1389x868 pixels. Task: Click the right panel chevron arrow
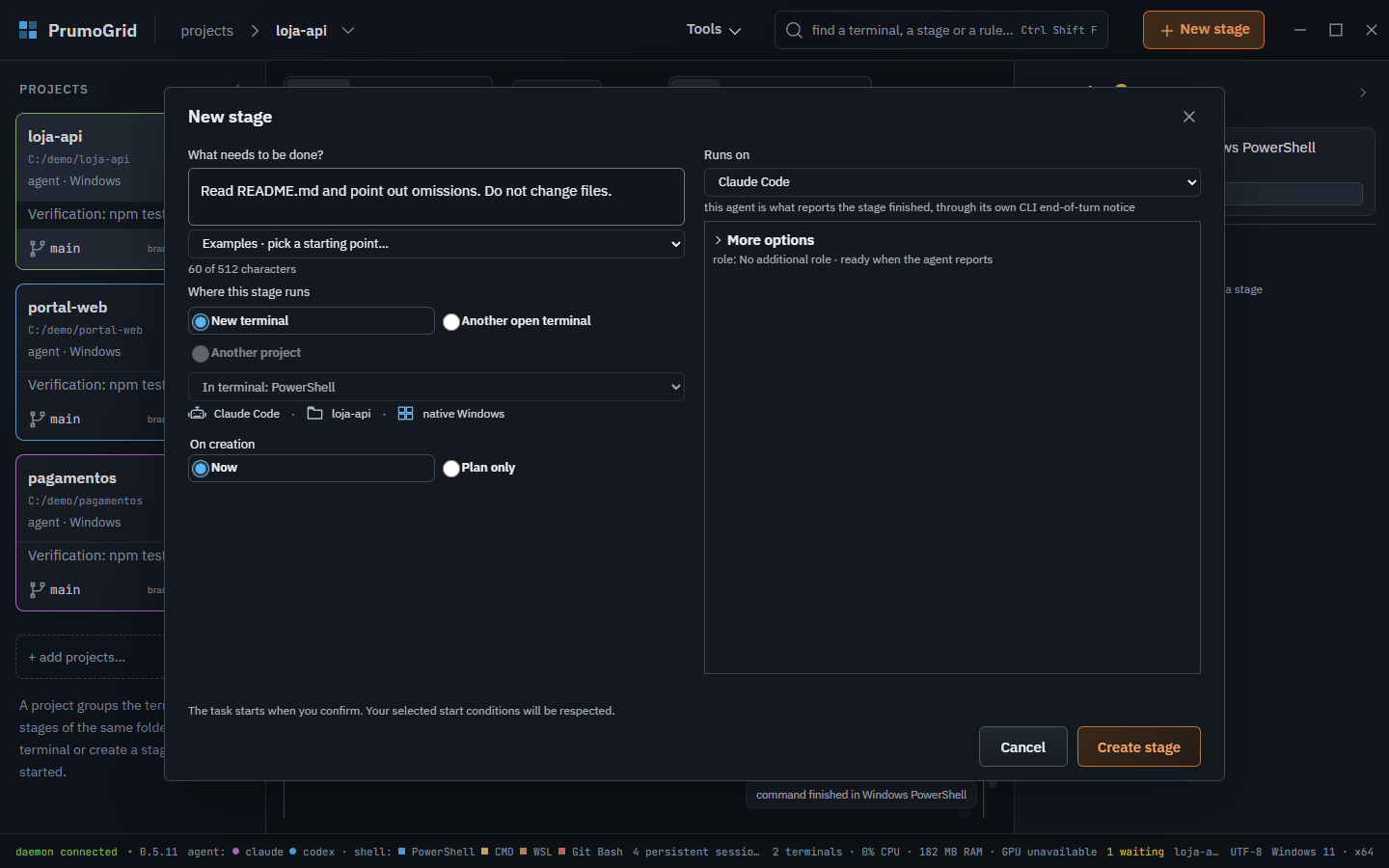coord(1363,93)
